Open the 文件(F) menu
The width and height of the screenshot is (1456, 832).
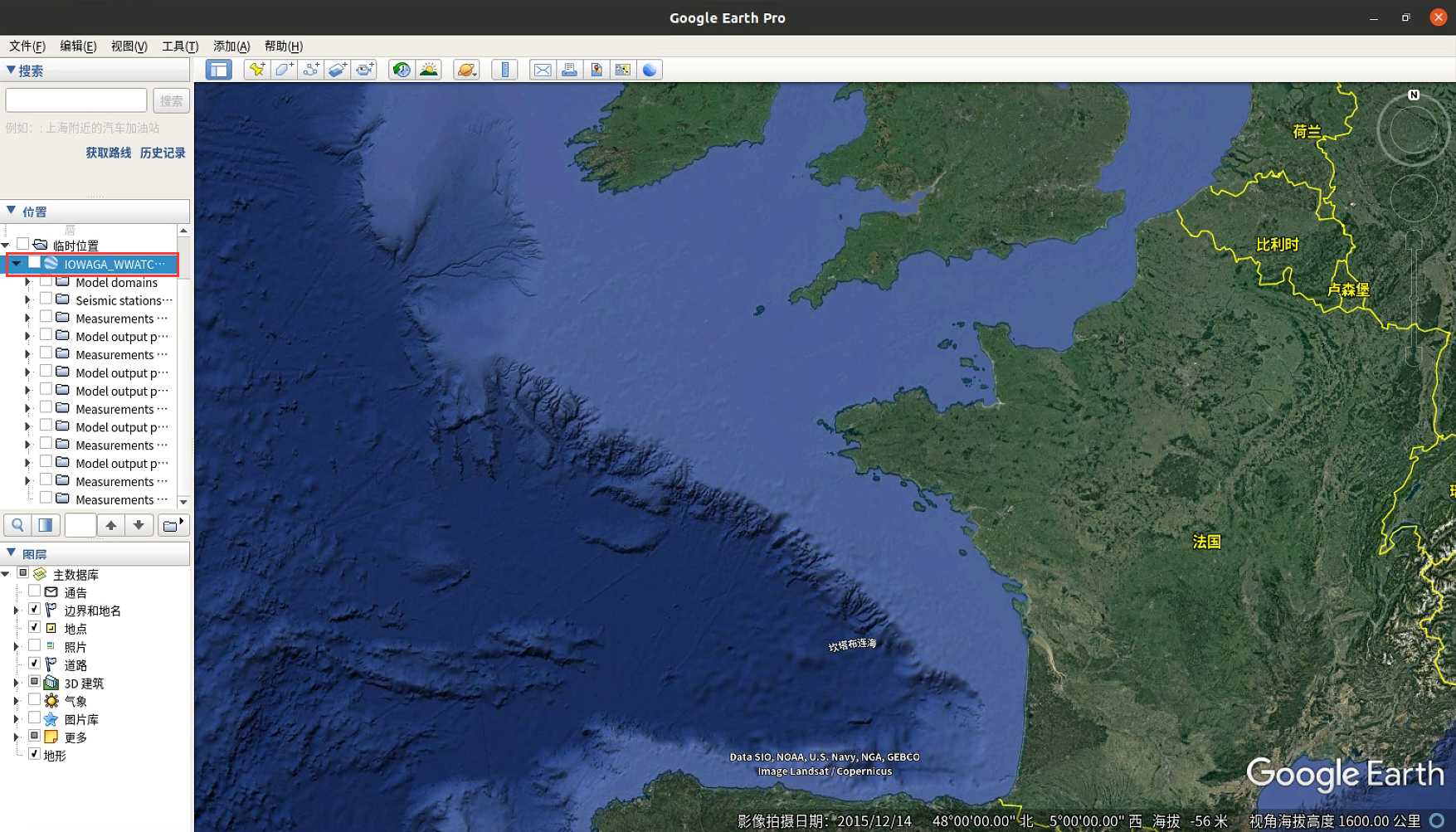point(27,46)
